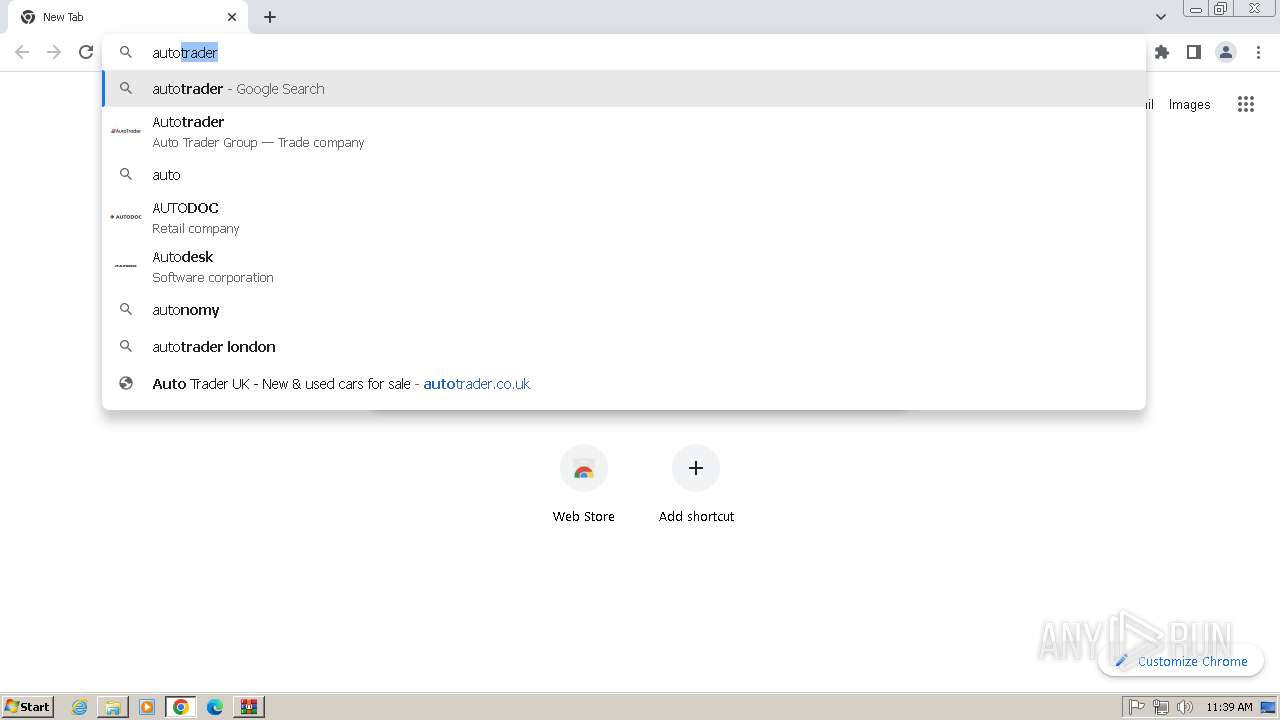Launch Microsoft Edge from taskbar
This screenshot has height=720, width=1280.
coord(215,707)
